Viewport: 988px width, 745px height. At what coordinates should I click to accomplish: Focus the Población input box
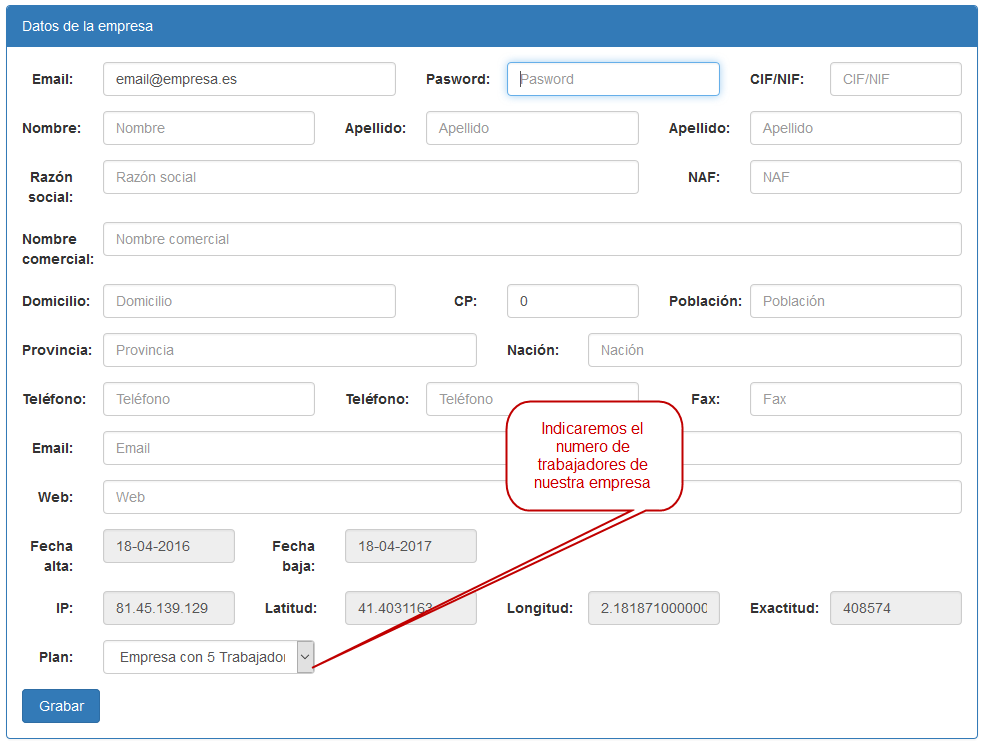click(855, 301)
